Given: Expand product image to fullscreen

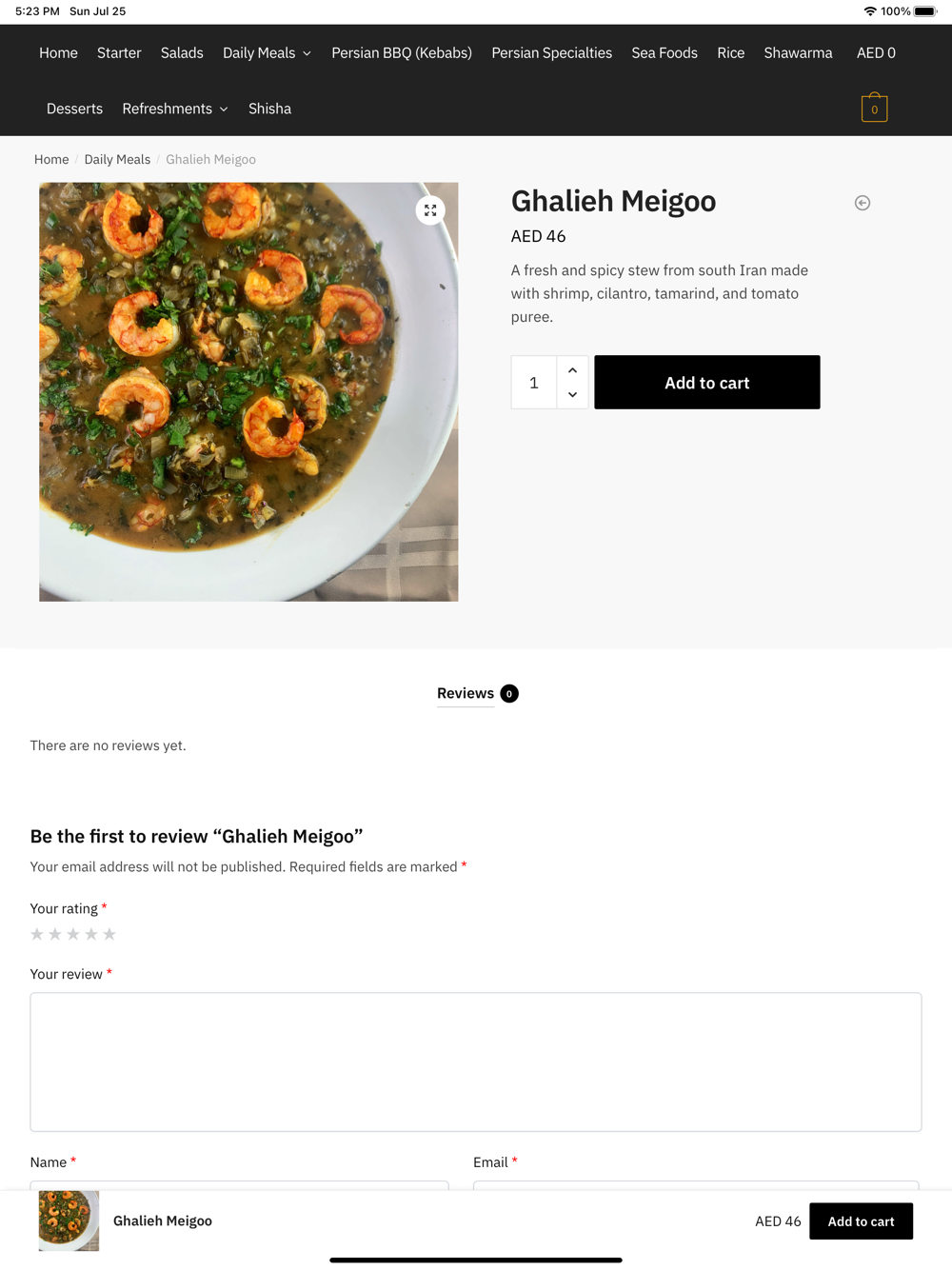Looking at the screenshot, I should coord(430,210).
